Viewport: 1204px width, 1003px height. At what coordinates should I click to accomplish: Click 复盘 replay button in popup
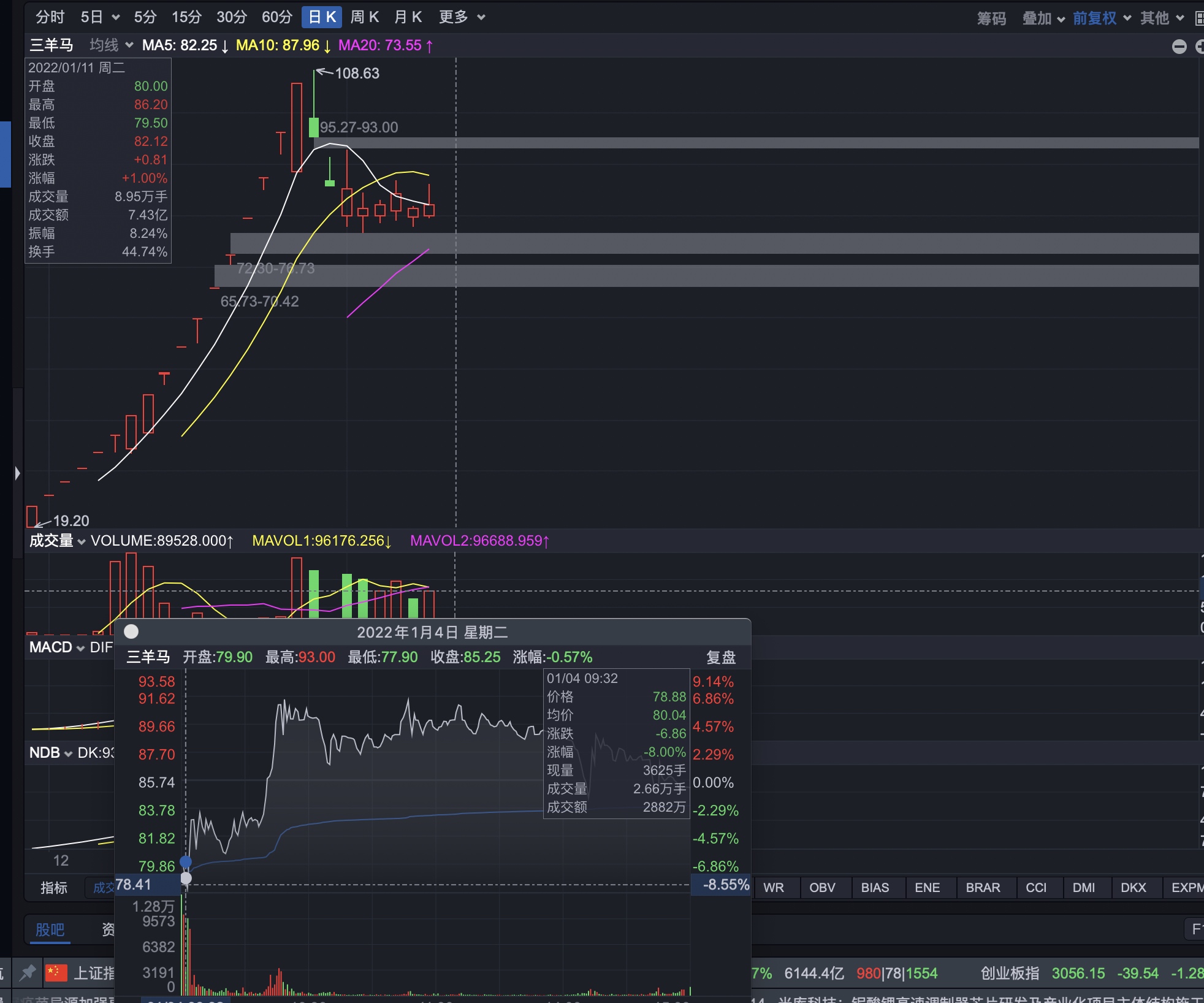(720, 657)
